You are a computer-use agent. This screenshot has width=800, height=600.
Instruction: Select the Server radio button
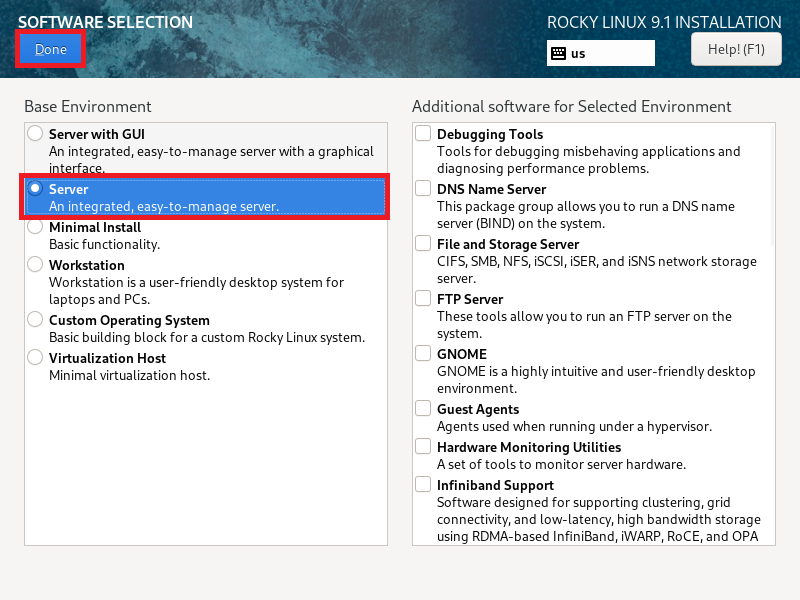(35, 189)
